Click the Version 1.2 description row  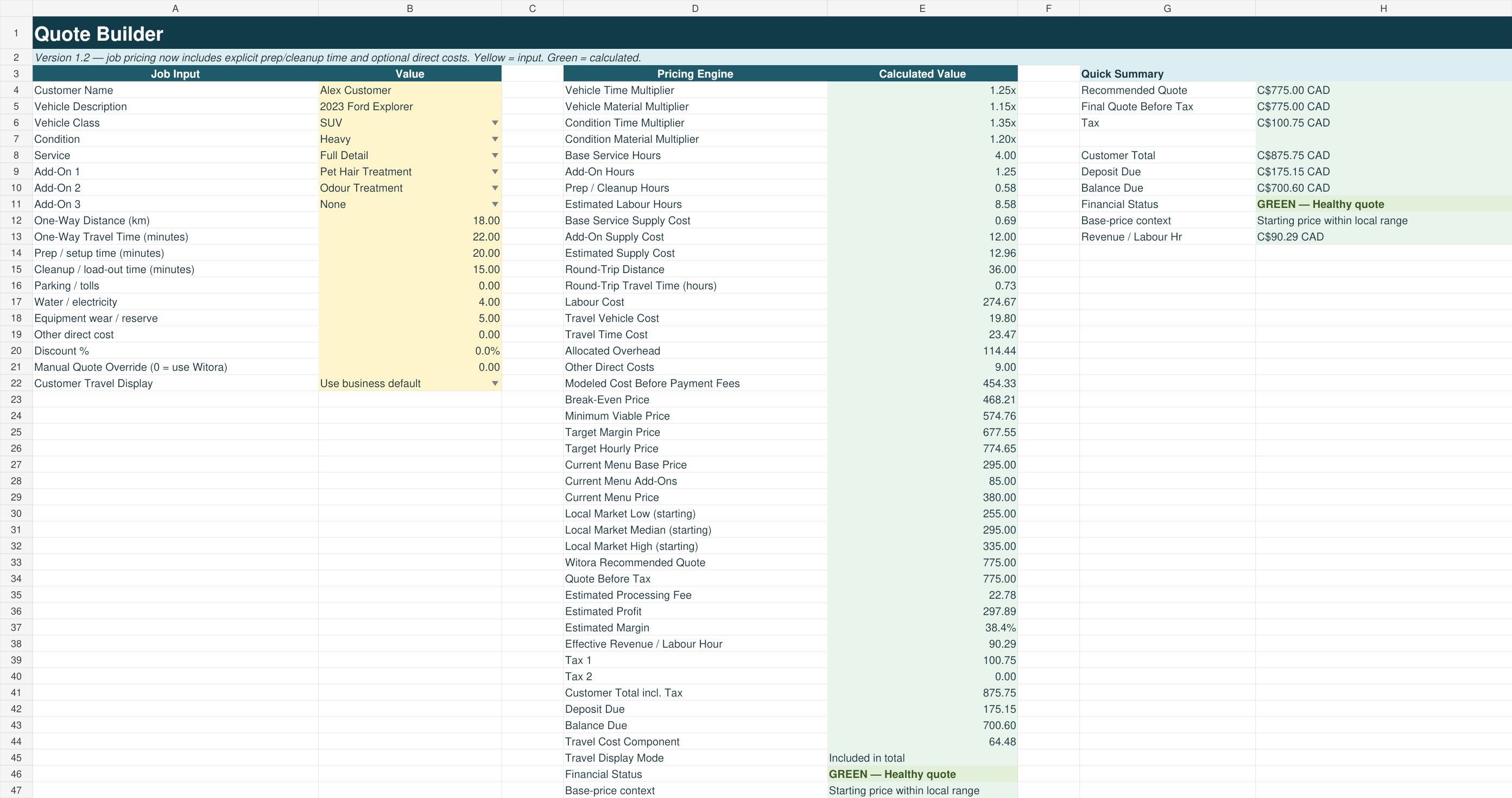772,58
